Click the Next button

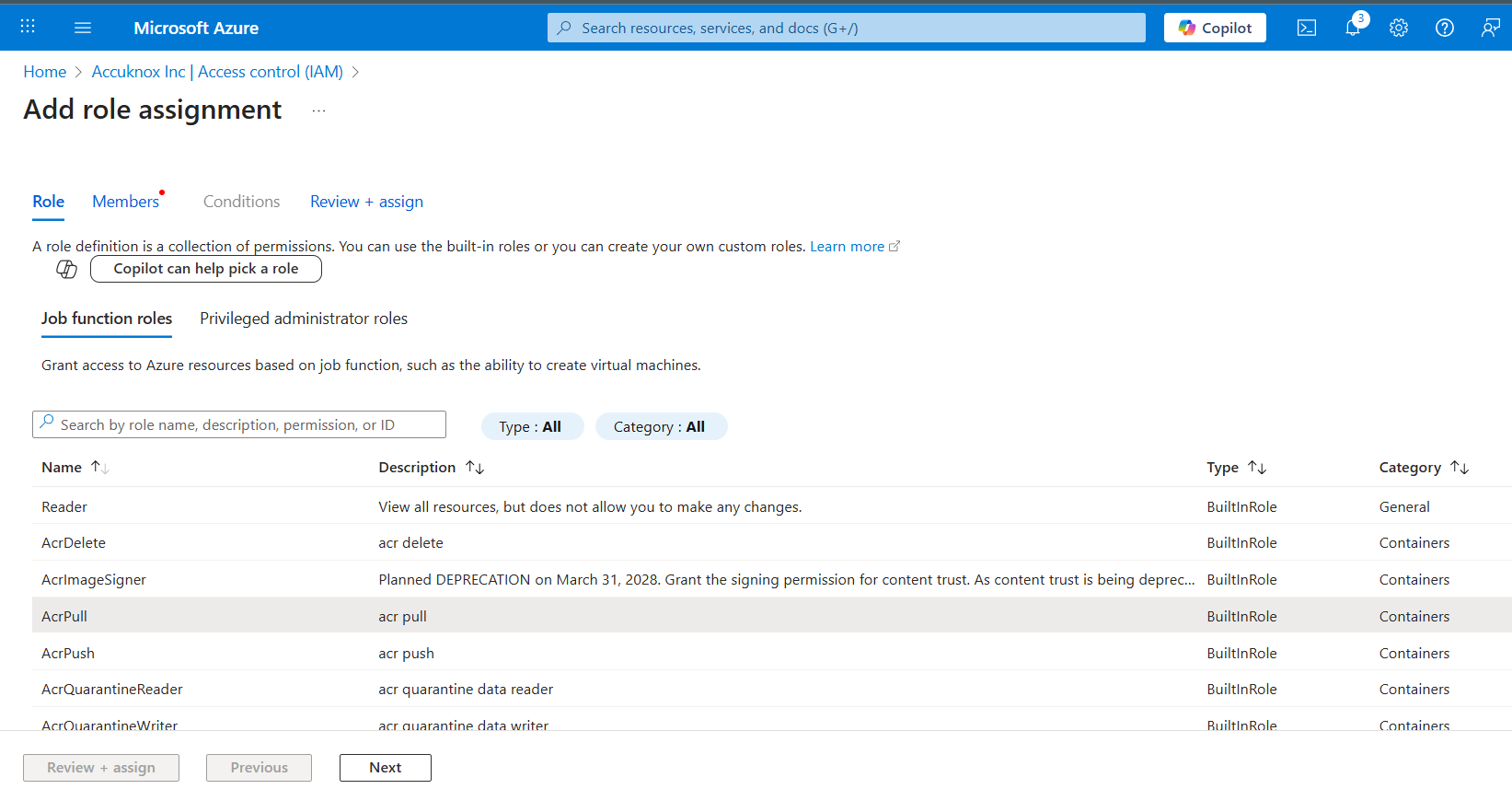click(386, 768)
